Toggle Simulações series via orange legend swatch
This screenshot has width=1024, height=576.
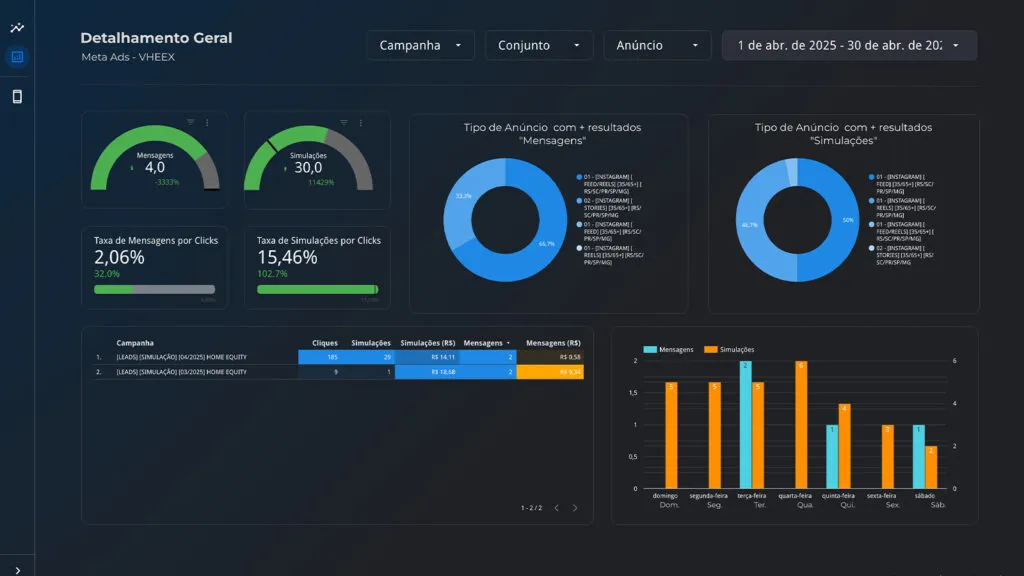(711, 349)
